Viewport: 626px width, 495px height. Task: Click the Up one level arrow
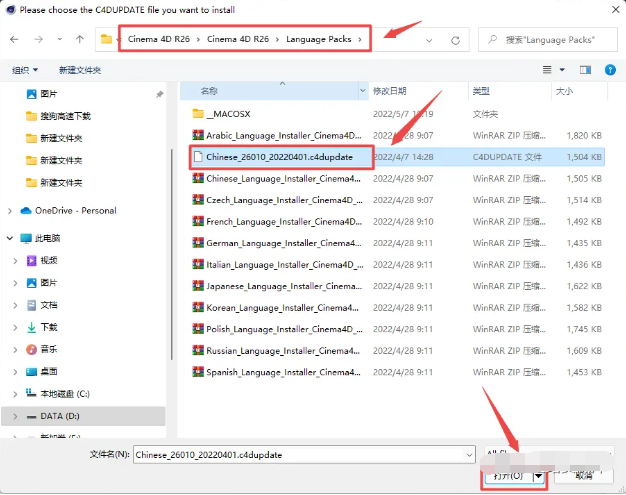coord(79,40)
